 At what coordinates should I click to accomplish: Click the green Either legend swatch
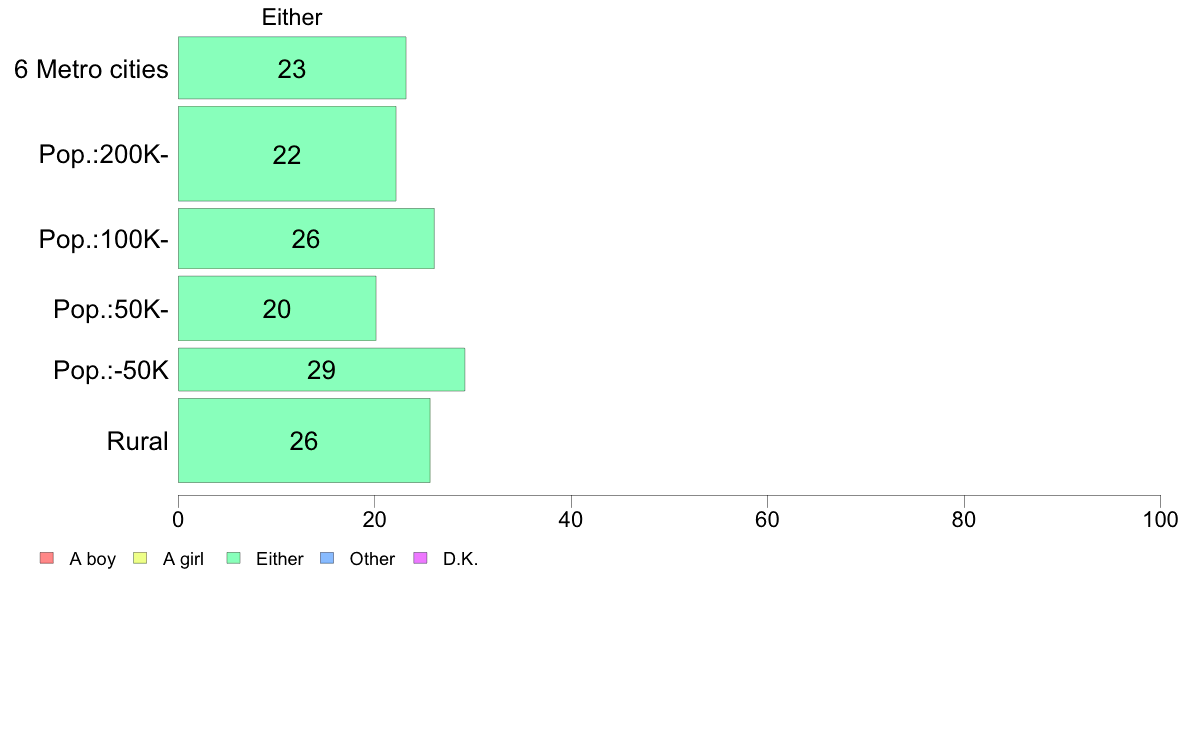233,559
